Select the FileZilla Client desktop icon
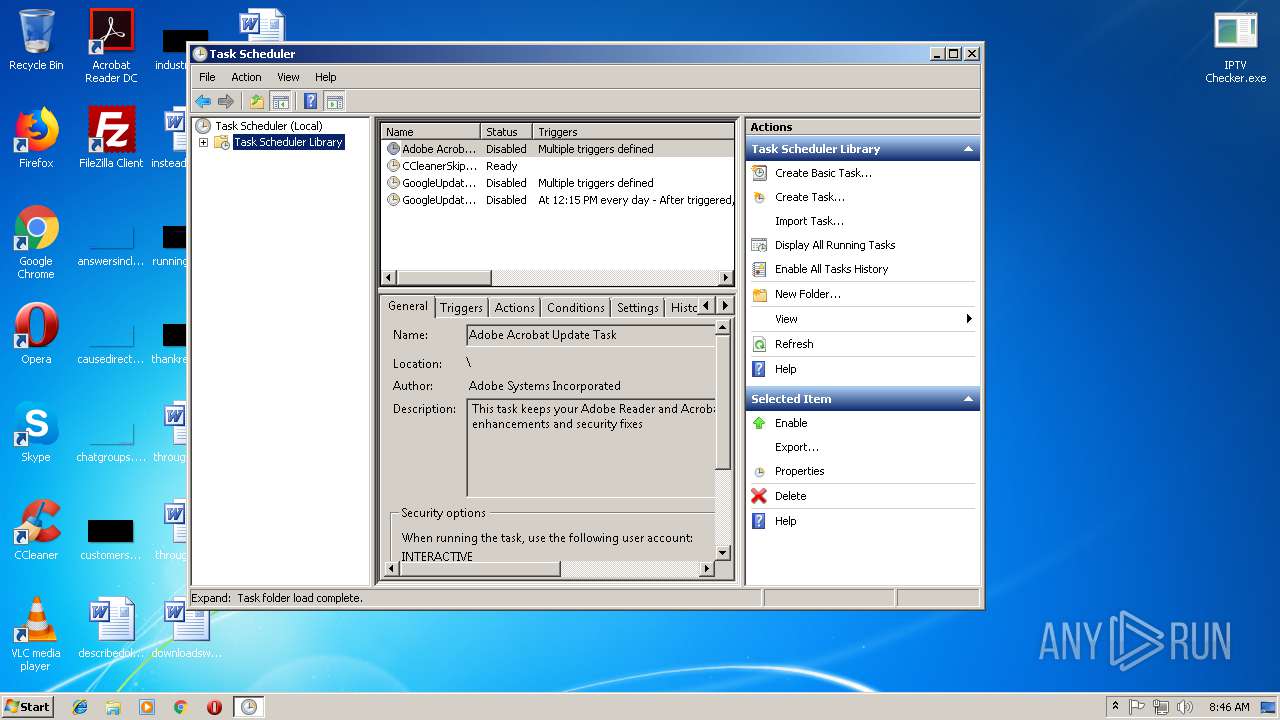Viewport: 1280px width, 720px height. click(x=111, y=138)
